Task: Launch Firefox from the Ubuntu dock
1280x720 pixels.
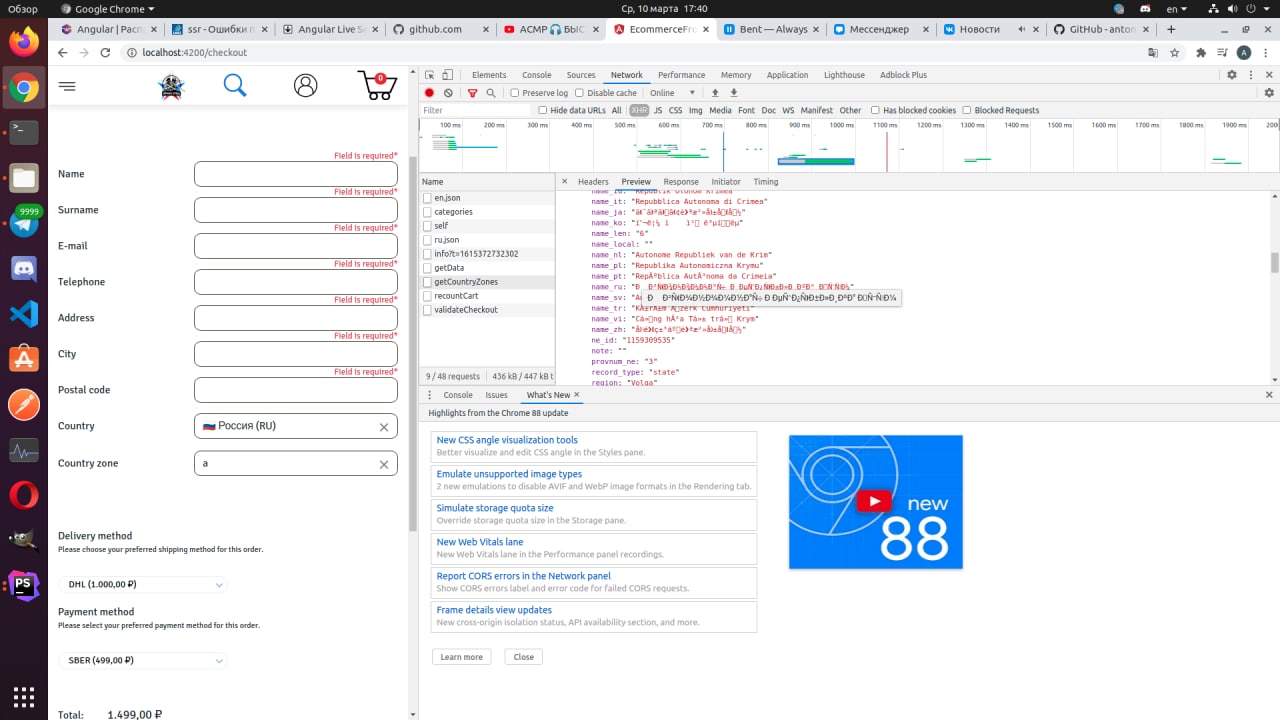Action: tap(24, 41)
